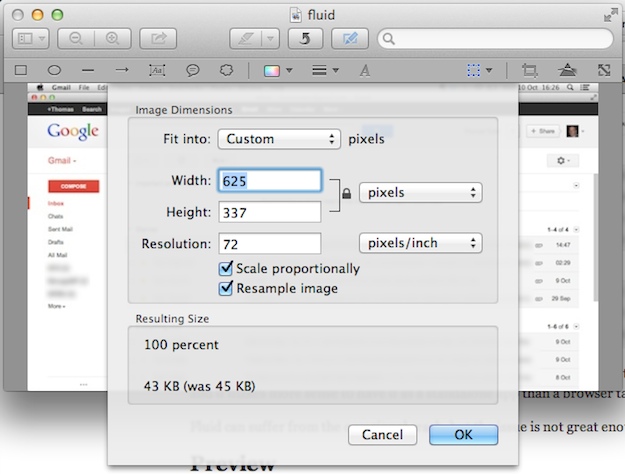
Task: Open the width/height pixels unit dropdown
Action: 420,192
